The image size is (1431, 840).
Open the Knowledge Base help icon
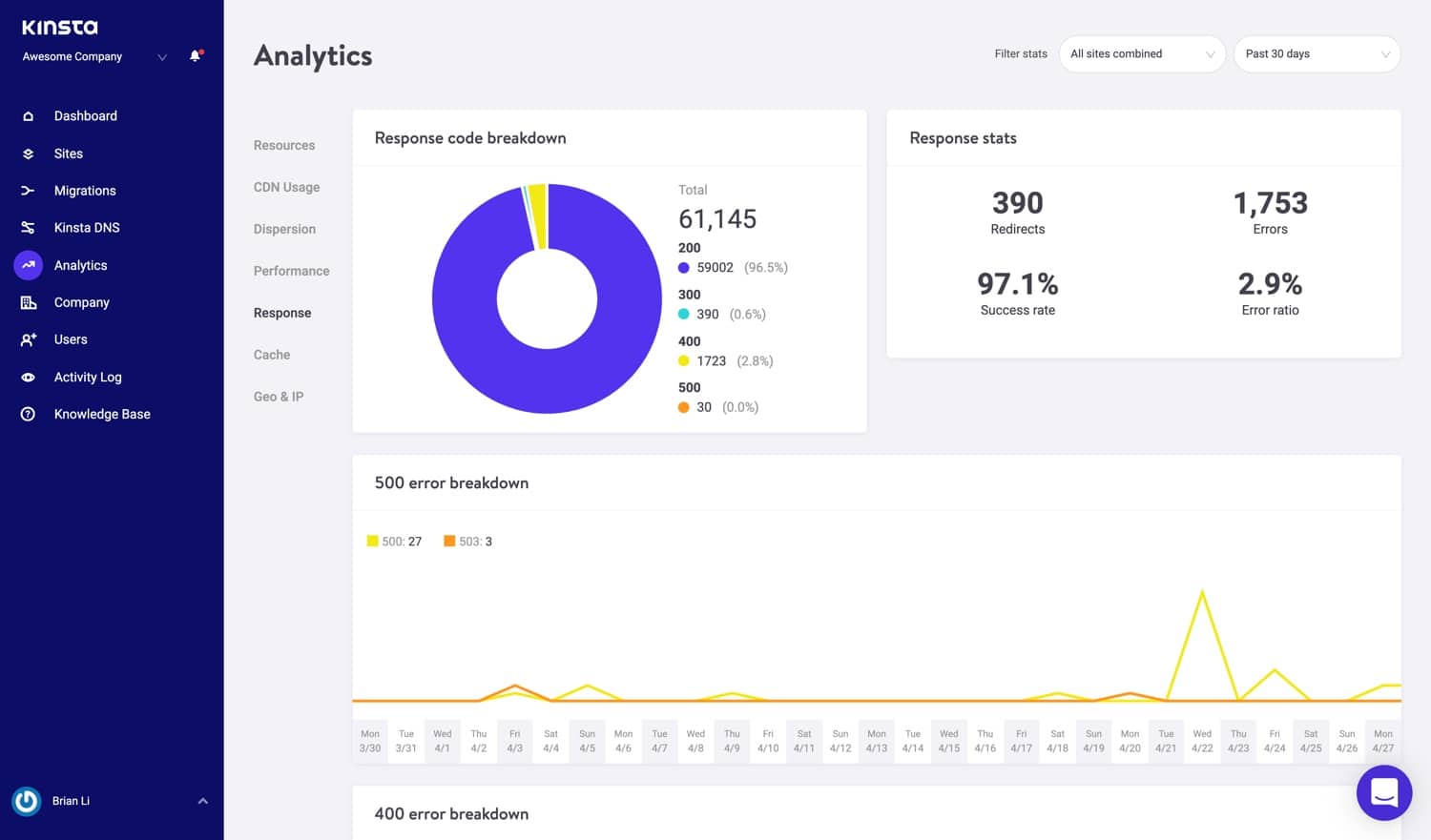click(28, 415)
